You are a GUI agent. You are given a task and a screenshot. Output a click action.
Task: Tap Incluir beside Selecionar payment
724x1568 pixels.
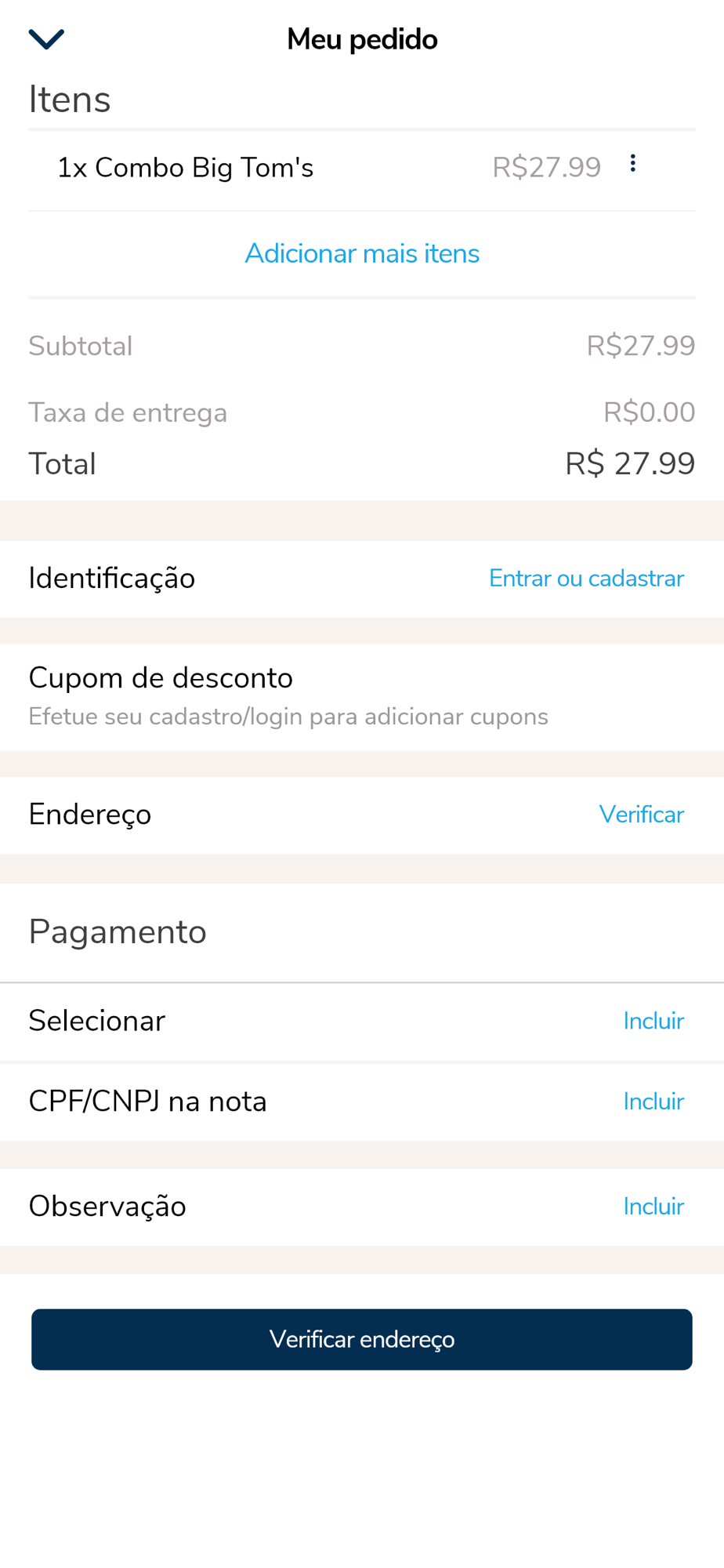(653, 1021)
